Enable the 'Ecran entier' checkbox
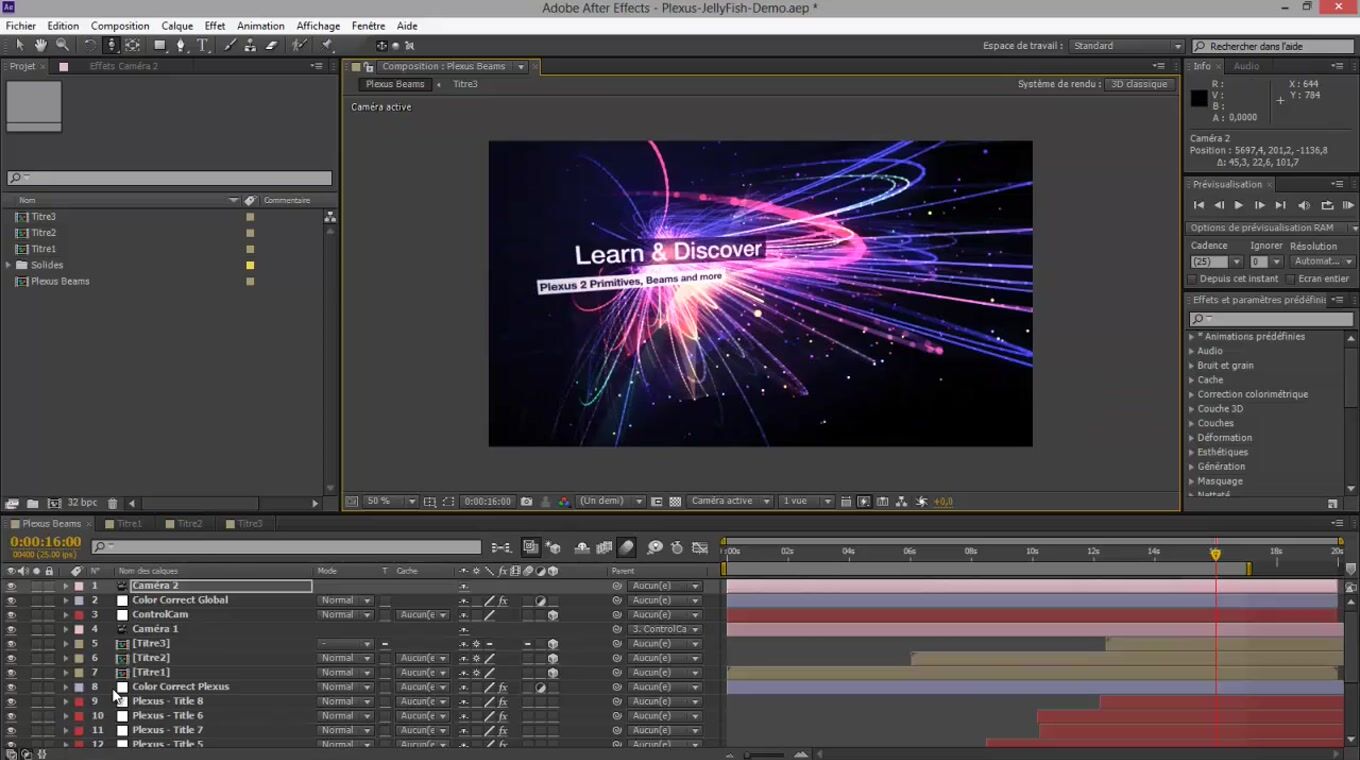 point(1290,279)
